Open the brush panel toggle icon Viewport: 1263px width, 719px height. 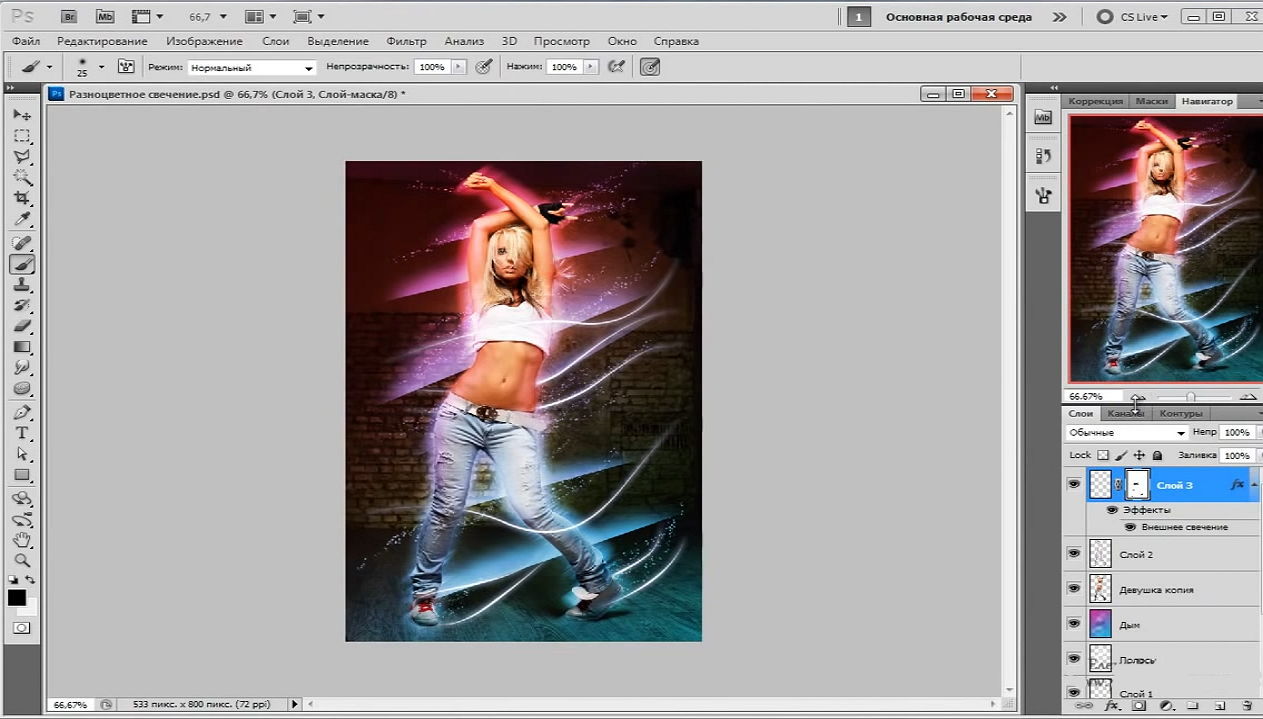tap(126, 67)
